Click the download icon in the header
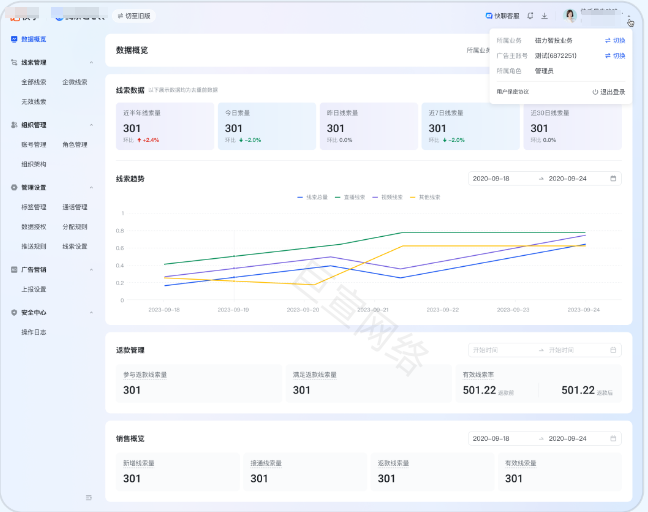Screen dimensions: 648x512 tap(545, 16)
